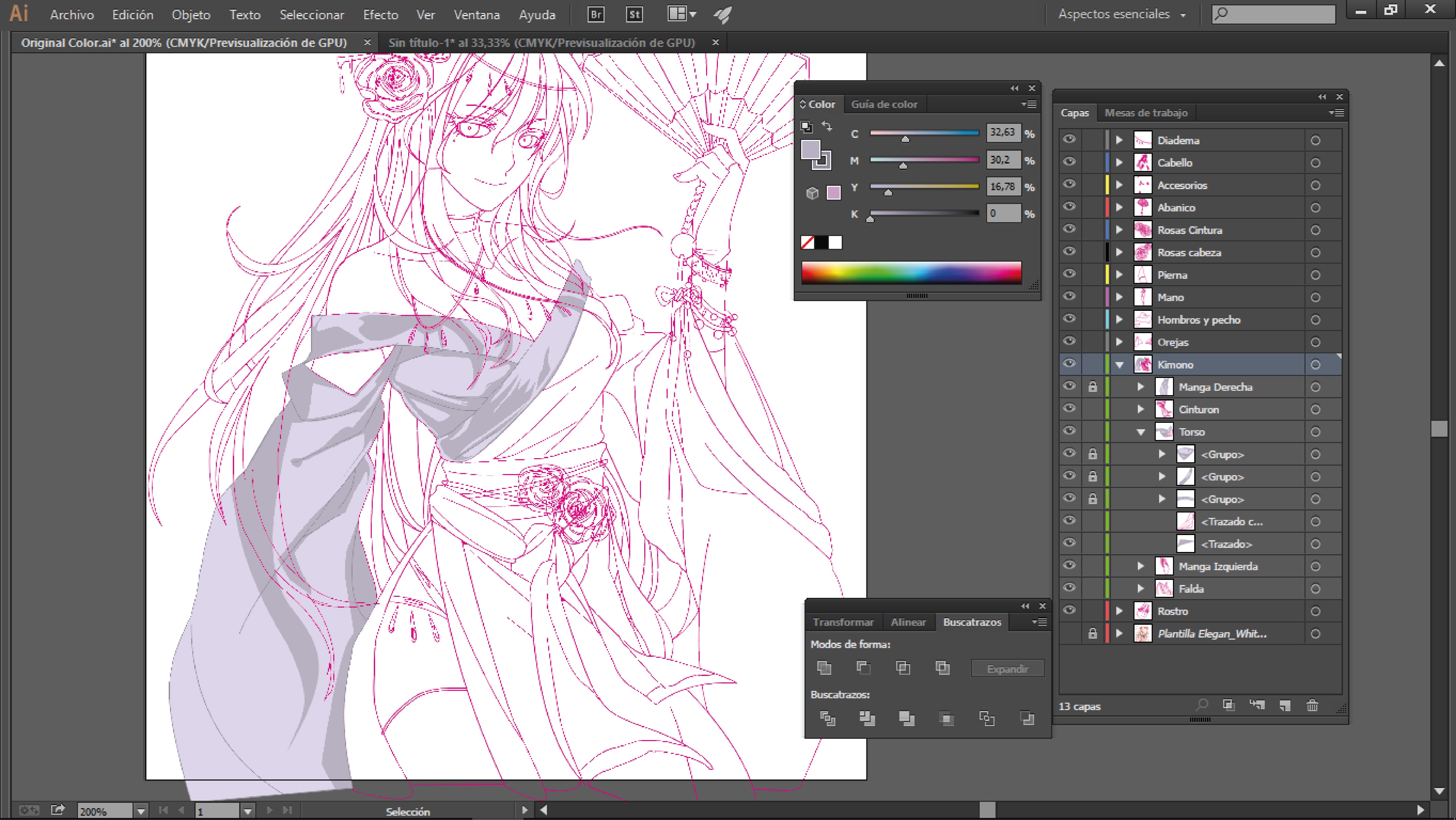This screenshot has width=1456, height=820.
Task: Apply the Merge pathfinder
Action: 907,718
